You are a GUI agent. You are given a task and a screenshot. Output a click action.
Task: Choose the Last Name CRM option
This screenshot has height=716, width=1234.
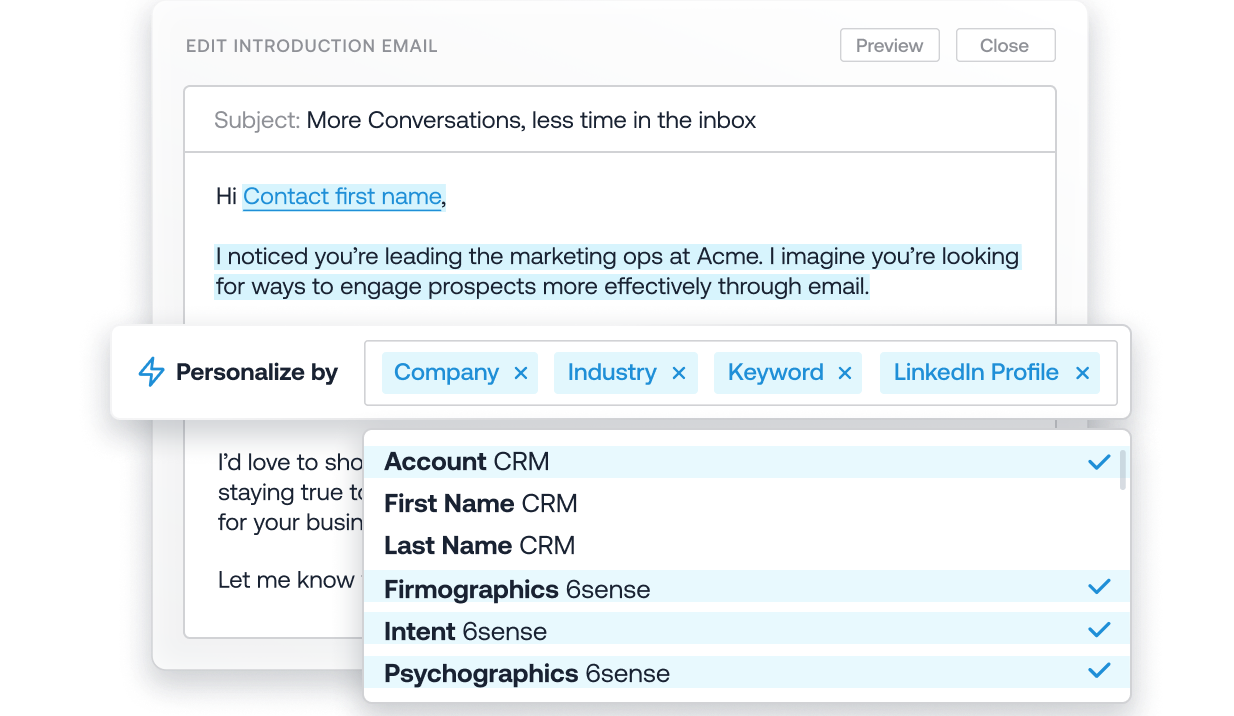[x=747, y=545]
